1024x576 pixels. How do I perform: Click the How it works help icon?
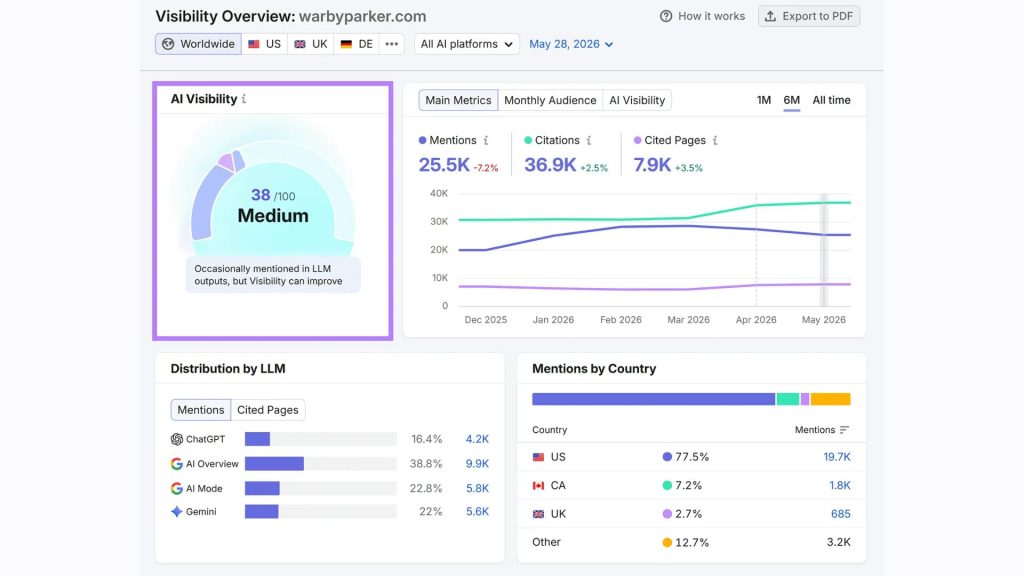point(665,16)
